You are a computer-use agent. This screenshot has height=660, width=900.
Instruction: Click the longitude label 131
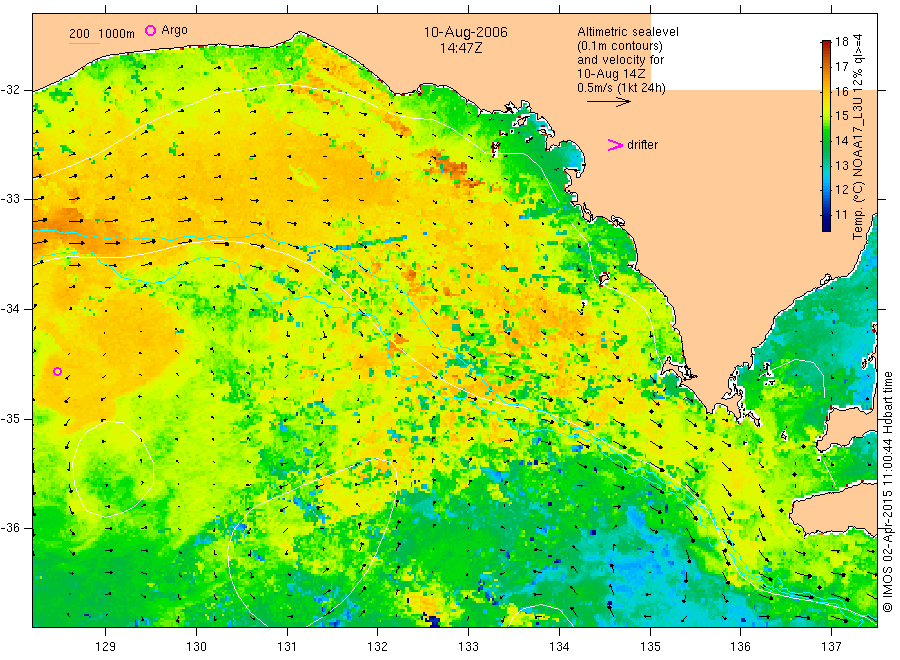coord(287,646)
